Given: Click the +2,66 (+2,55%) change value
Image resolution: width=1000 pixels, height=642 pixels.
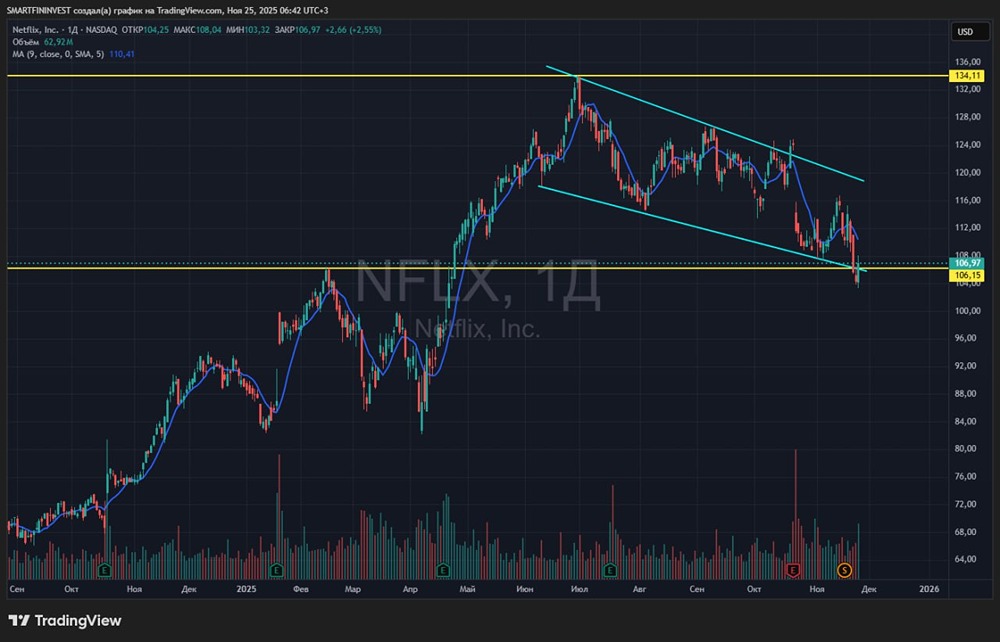Looking at the screenshot, I should point(353,29).
